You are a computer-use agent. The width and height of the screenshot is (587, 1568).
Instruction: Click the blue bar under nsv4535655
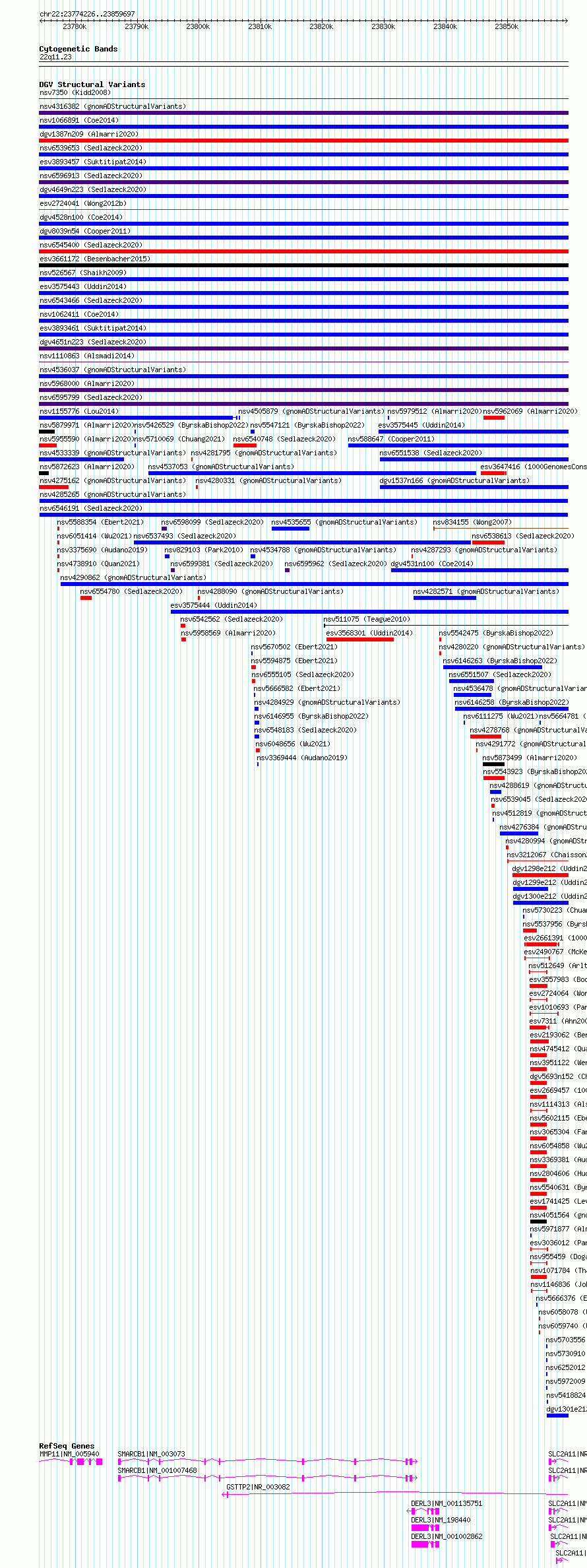pos(290,529)
